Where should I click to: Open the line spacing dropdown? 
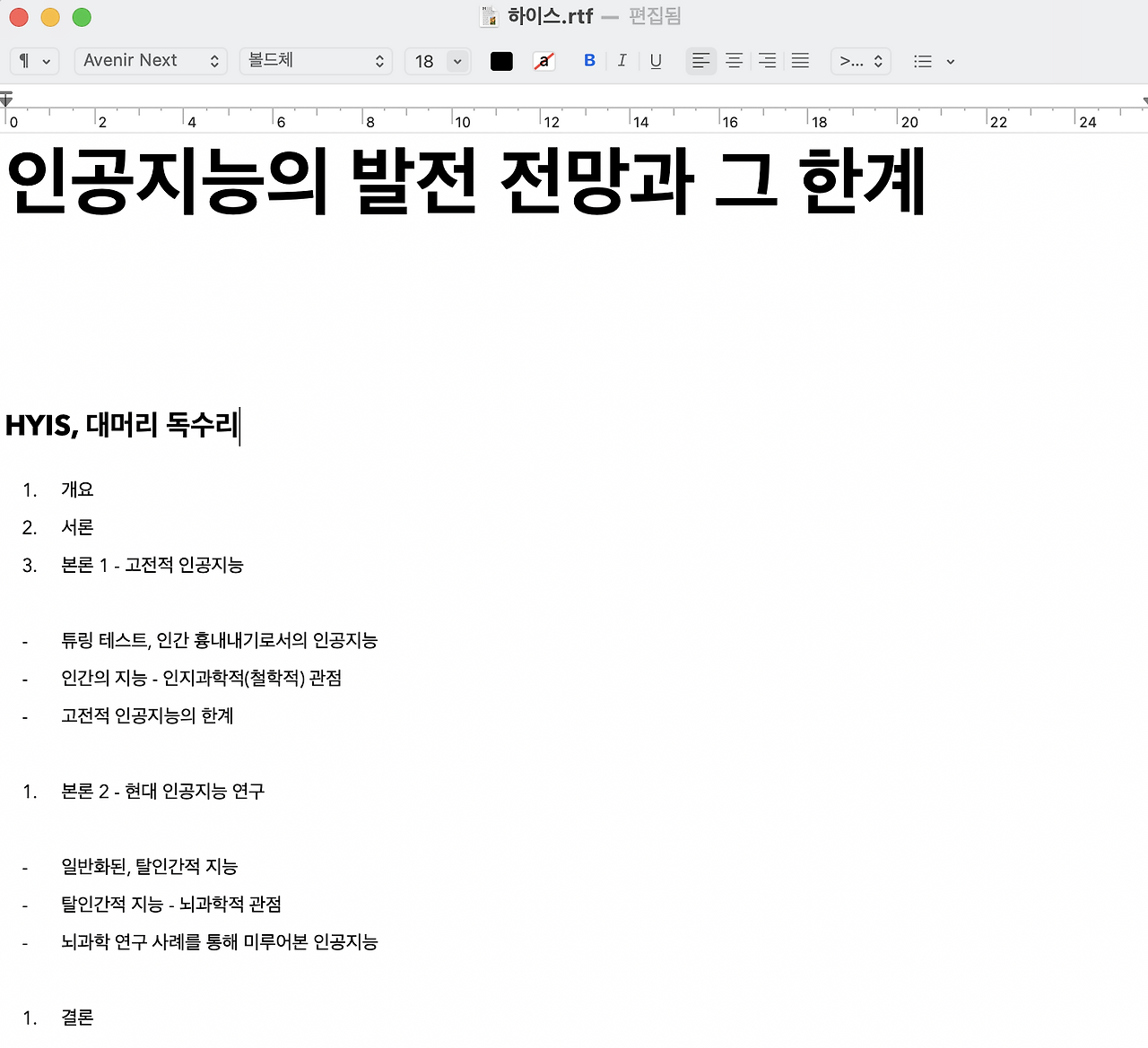pyautogui.click(x=859, y=61)
